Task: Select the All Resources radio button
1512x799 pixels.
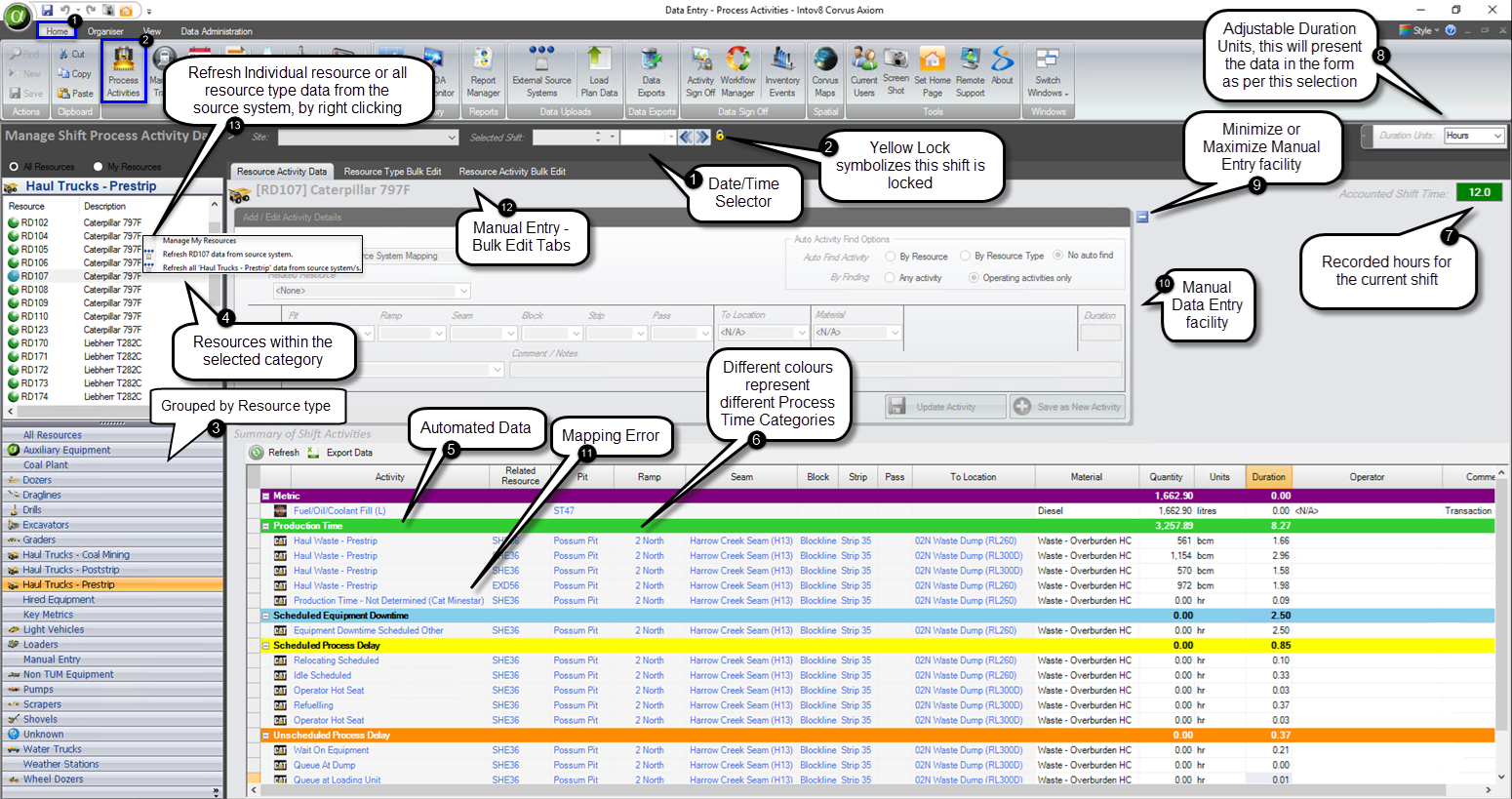Action: pos(14,167)
